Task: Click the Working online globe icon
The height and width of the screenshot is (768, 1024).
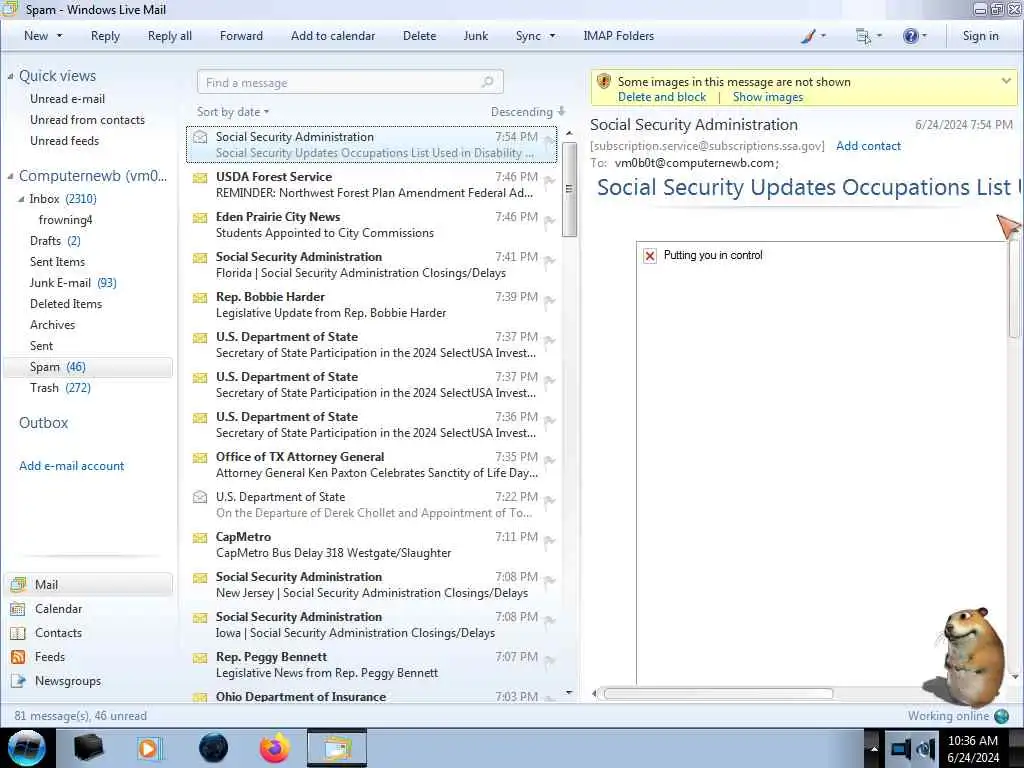Action: click(x=1002, y=716)
